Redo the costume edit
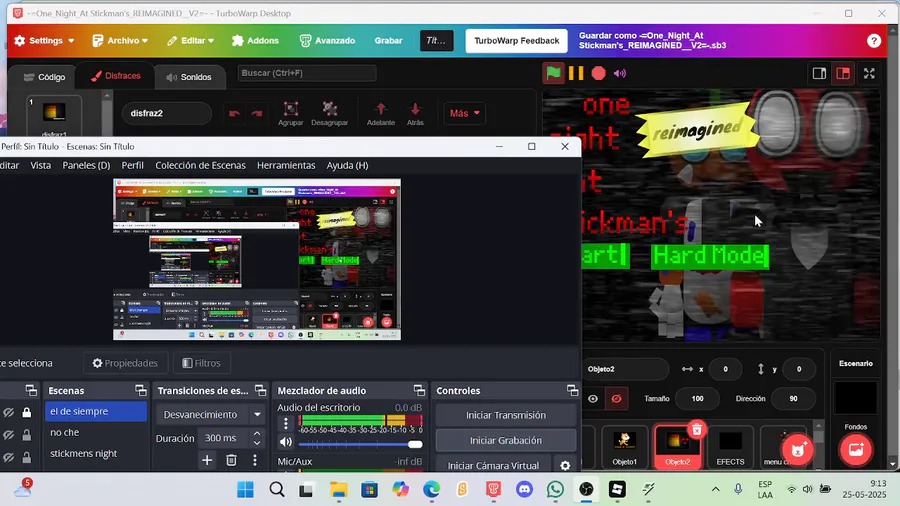 pyautogui.click(x=257, y=113)
